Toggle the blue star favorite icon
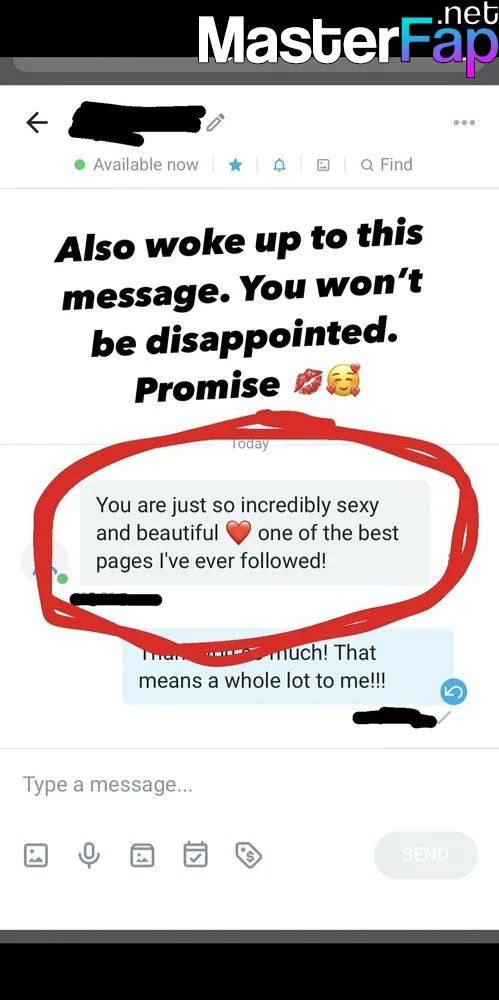Image resolution: width=499 pixels, height=1000 pixels. [x=235, y=165]
